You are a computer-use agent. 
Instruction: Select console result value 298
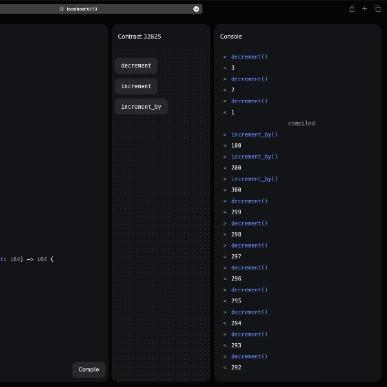tap(236, 234)
